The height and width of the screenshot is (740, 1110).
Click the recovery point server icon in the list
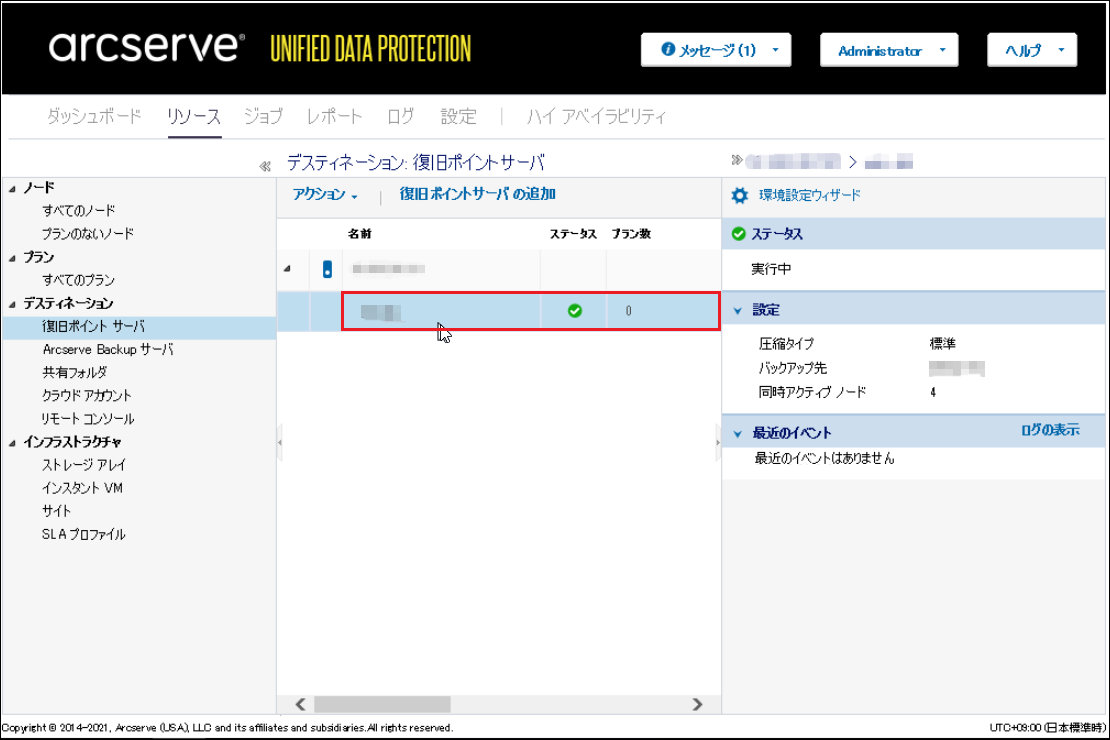[327, 269]
